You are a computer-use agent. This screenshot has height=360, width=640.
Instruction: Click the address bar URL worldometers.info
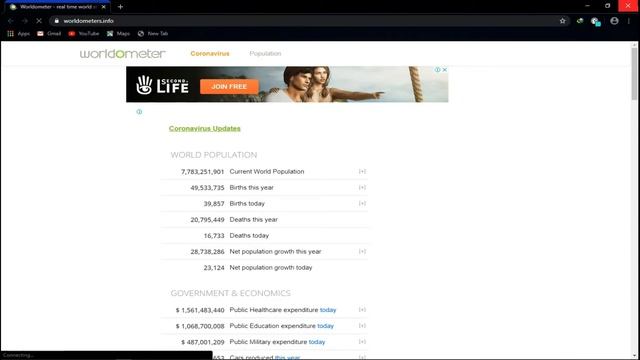click(x=89, y=21)
